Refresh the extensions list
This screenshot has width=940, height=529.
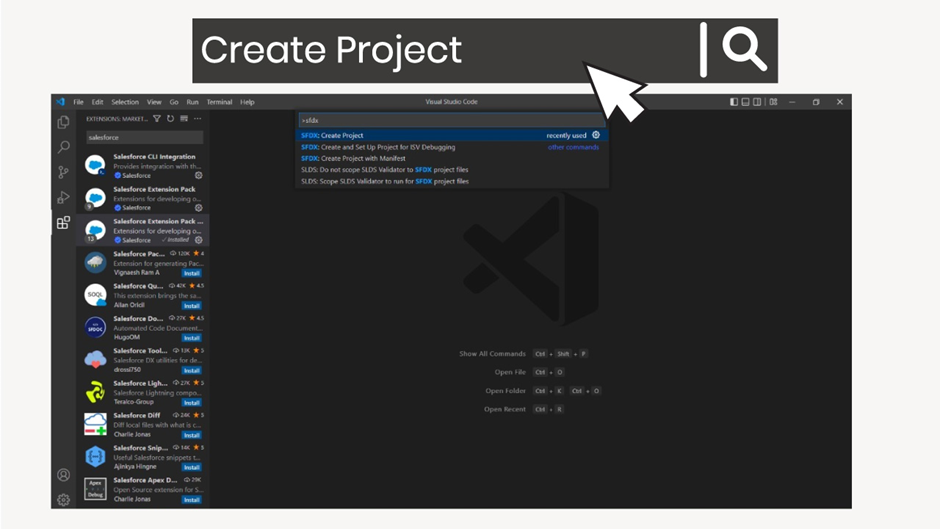tap(170, 119)
